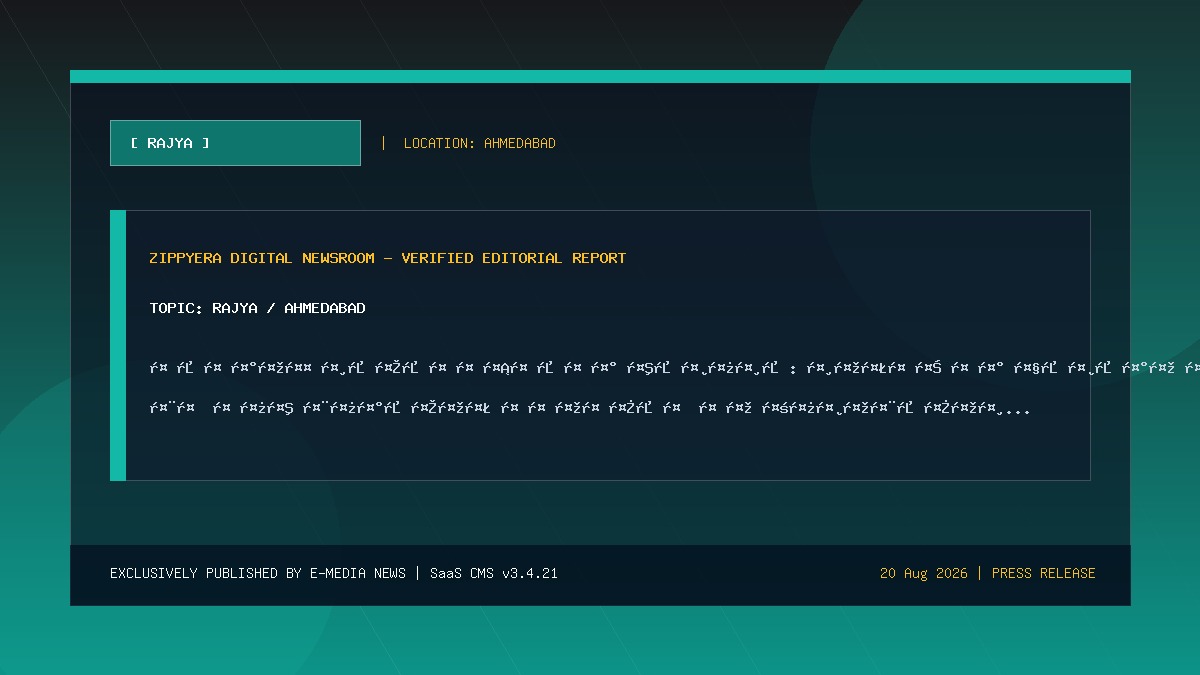The image size is (1200, 675).
Task: Click the RAJYA category badge
Action: click(x=235, y=143)
